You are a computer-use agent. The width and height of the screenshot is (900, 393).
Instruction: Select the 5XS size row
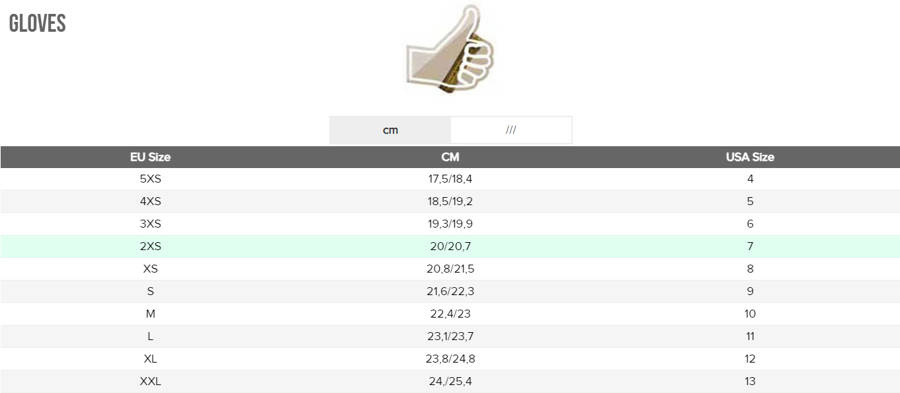tap(450, 179)
